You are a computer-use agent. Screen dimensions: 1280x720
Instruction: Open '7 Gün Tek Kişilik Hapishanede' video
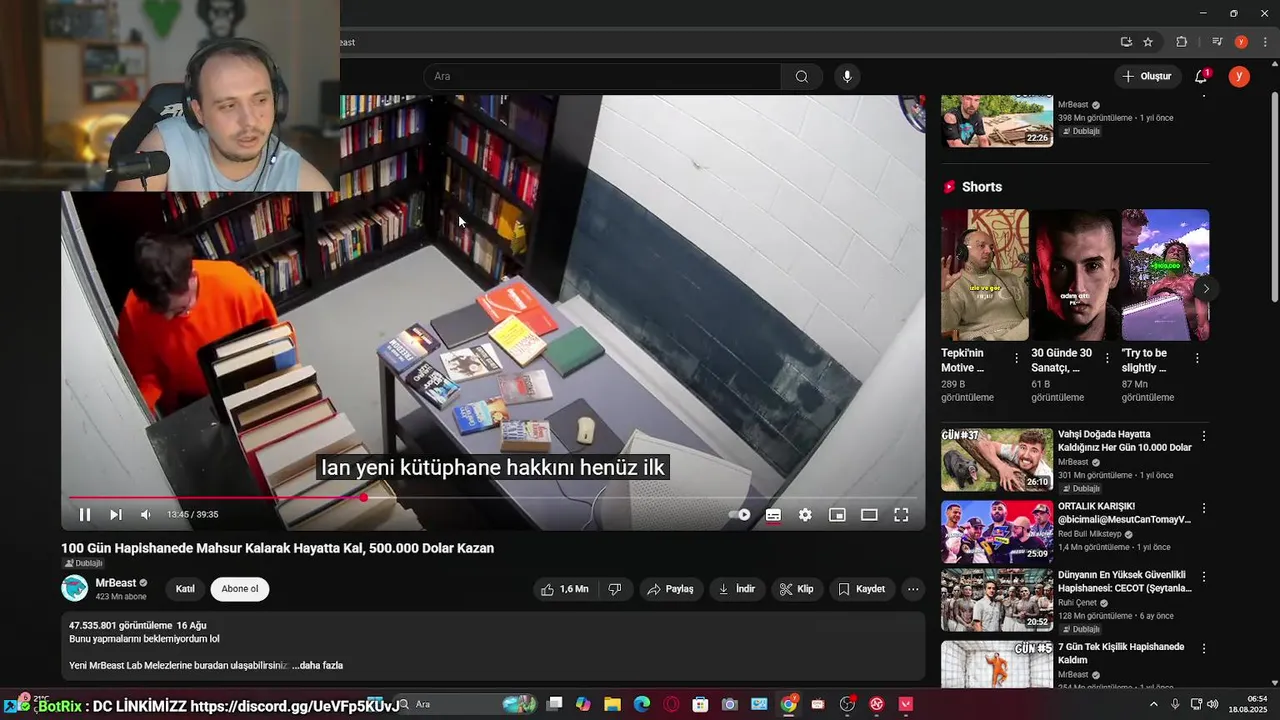pyautogui.click(x=1121, y=653)
